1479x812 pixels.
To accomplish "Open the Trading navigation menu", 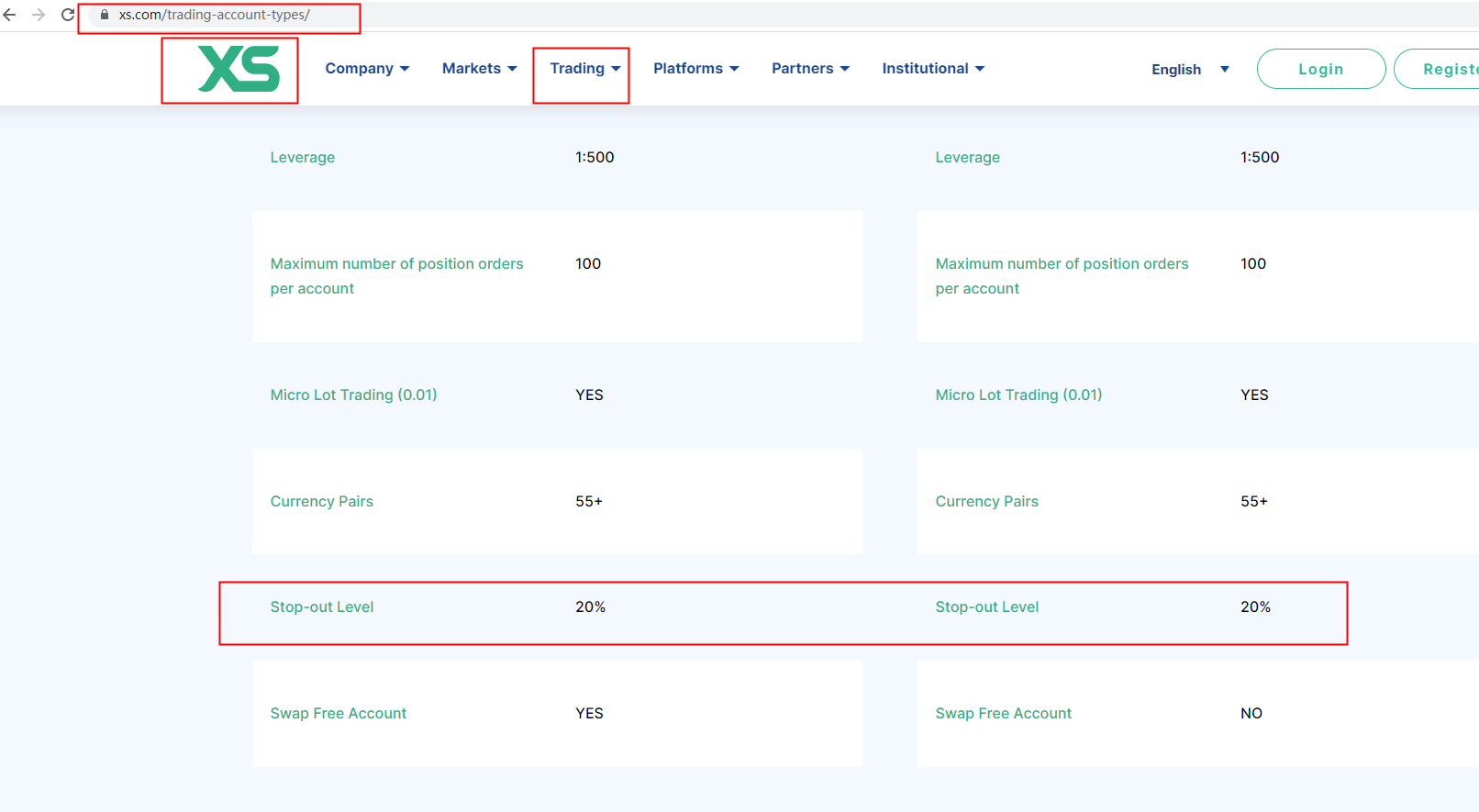I will (584, 69).
